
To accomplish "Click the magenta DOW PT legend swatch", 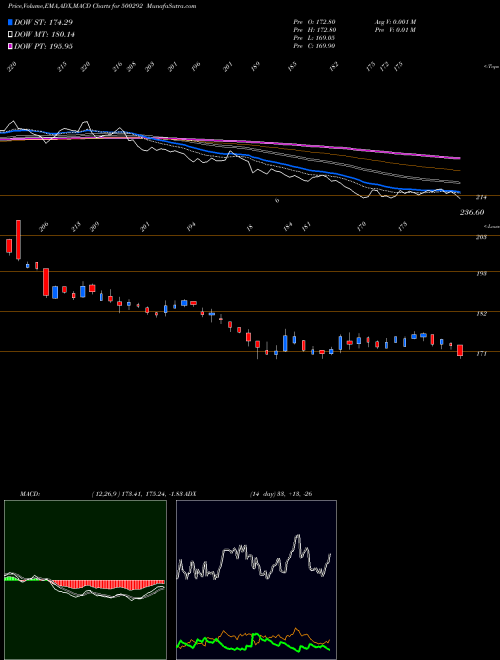I will pos(10,46).
